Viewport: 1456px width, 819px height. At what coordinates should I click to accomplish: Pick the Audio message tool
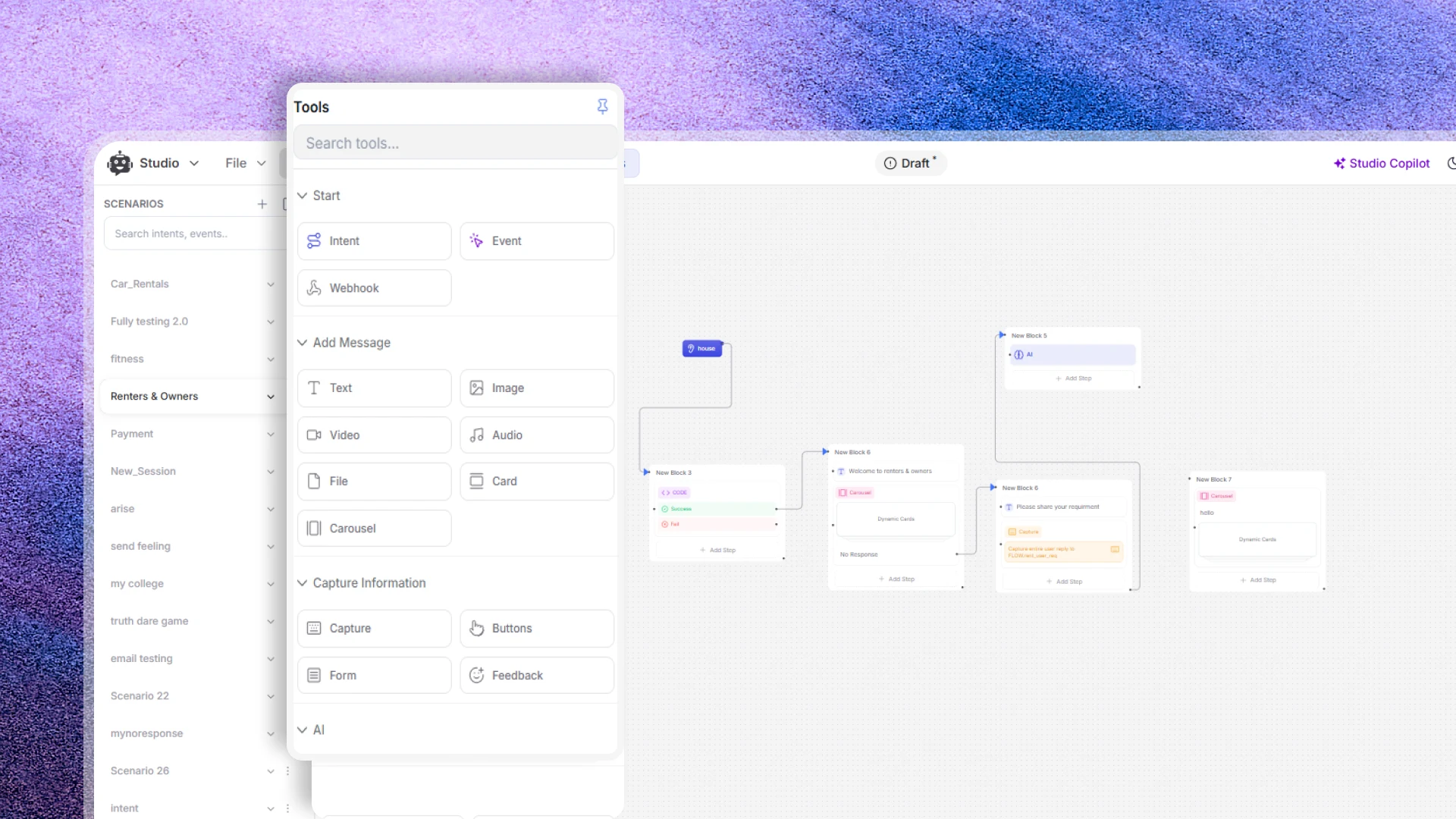point(536,435)
